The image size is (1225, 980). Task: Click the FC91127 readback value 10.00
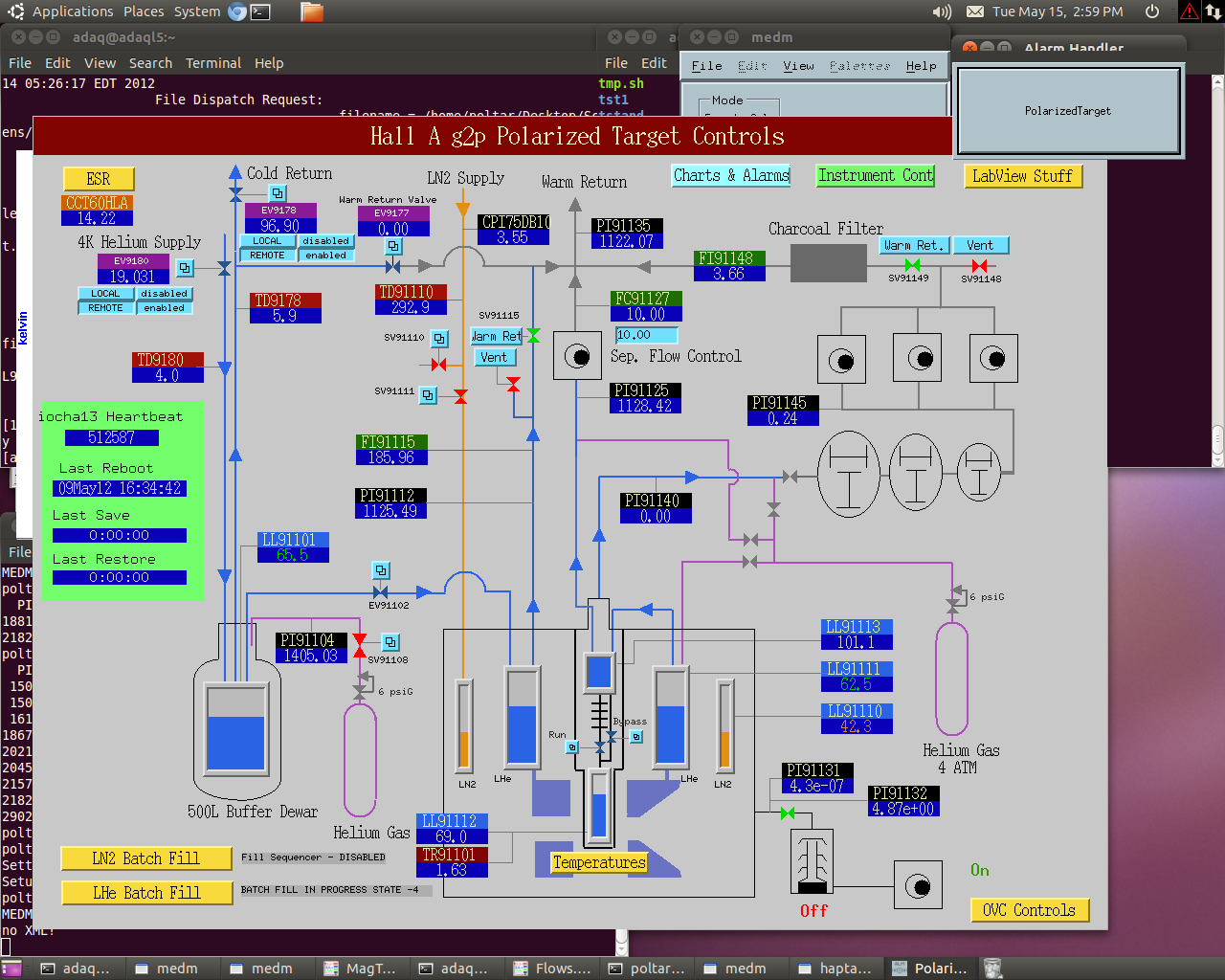point(646,314)
